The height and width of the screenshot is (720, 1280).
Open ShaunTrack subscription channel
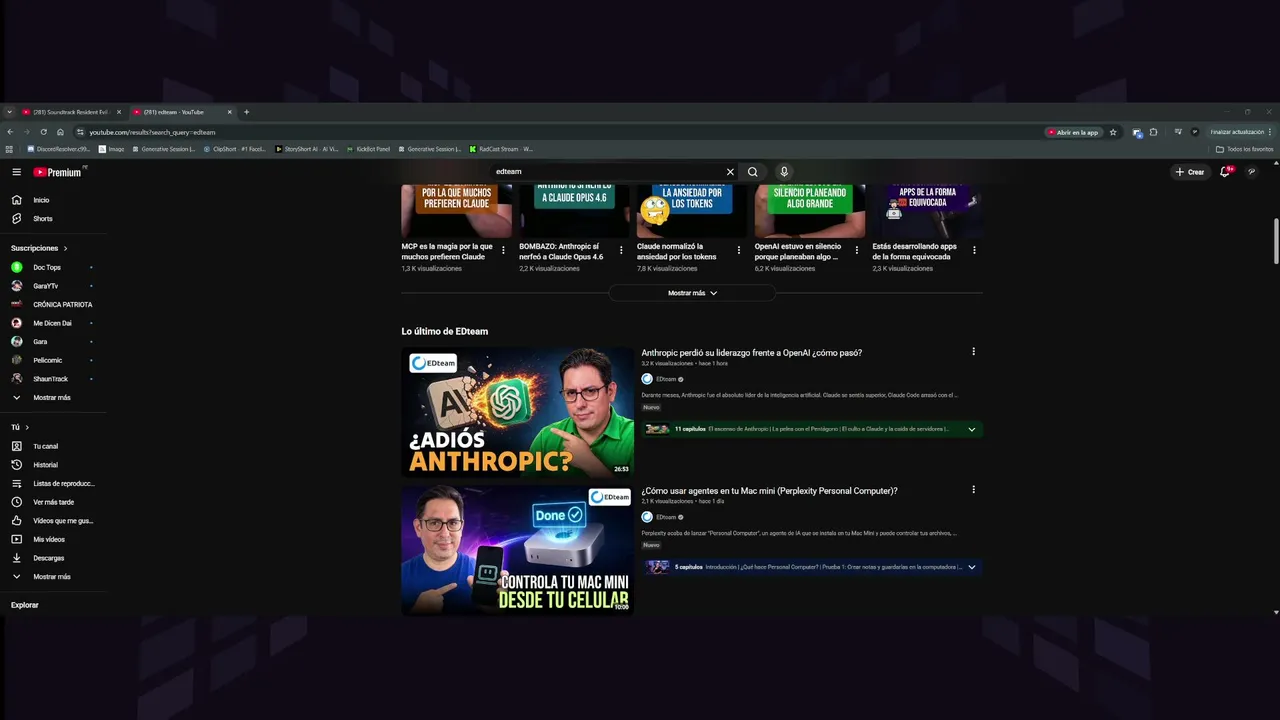point(50,379)
